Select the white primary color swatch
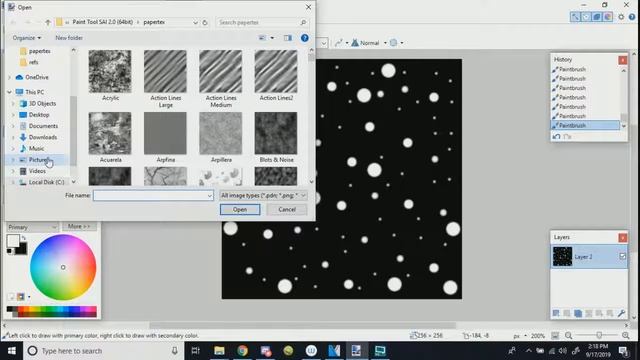Image resolution: width=640 pixels, height=360 pixels. pyautogui.click(x=13, y=240)
